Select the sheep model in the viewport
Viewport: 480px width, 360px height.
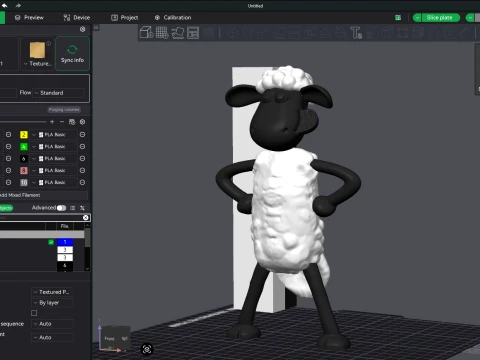[x=289, y=207]
